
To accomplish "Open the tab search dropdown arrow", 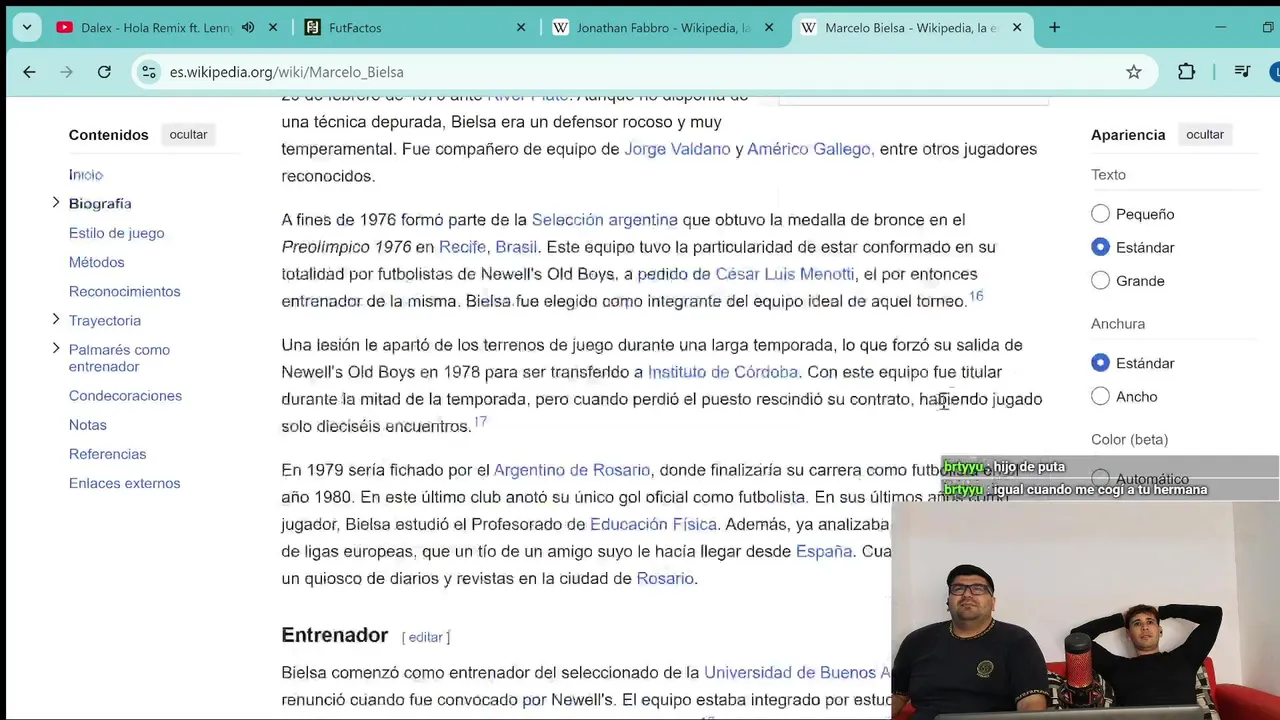I will pos(27,28).
